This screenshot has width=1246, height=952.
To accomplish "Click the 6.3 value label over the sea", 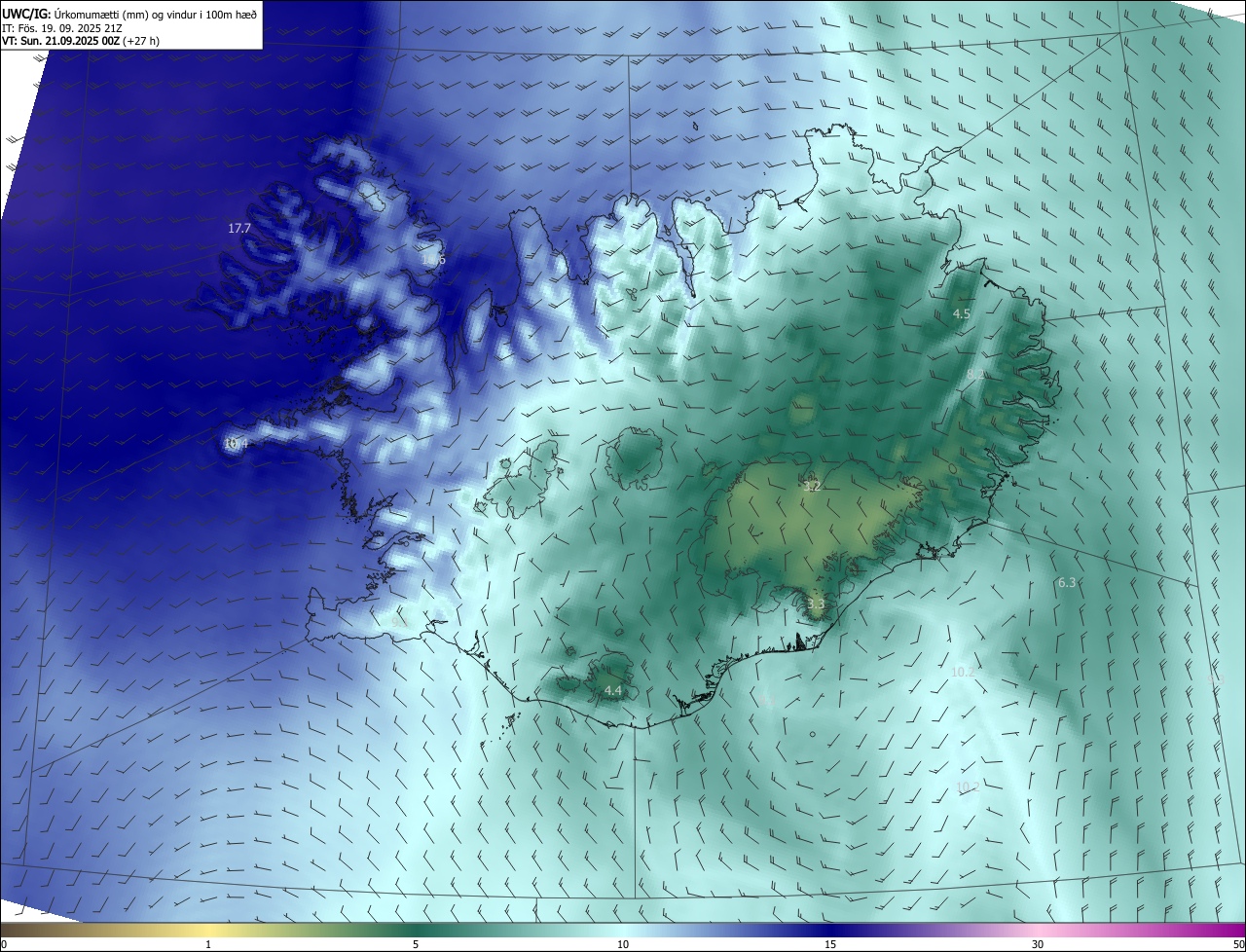I will point(1067,582).
